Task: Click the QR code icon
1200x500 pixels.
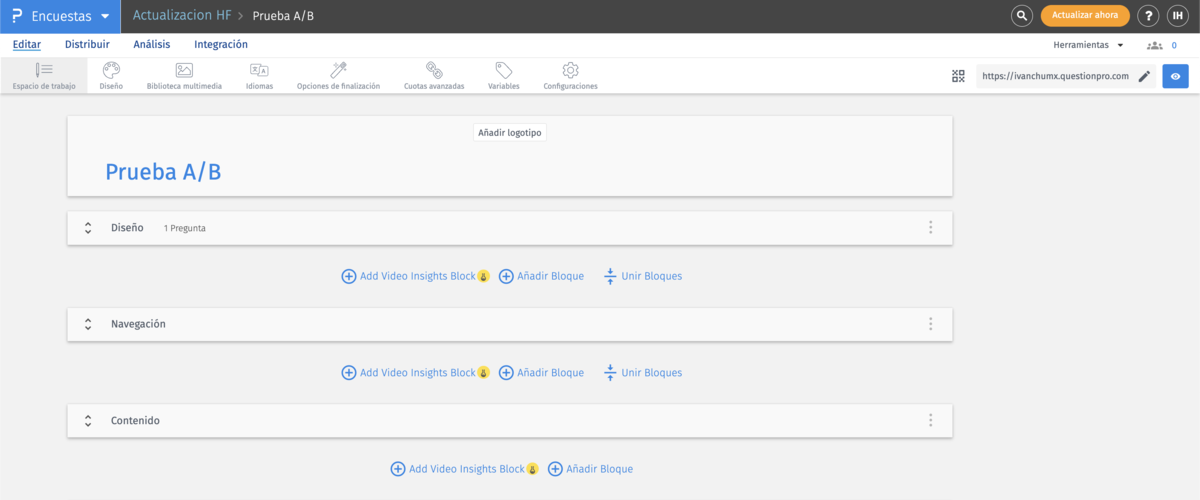Action: pyautogui.click(x=958, y=76)
